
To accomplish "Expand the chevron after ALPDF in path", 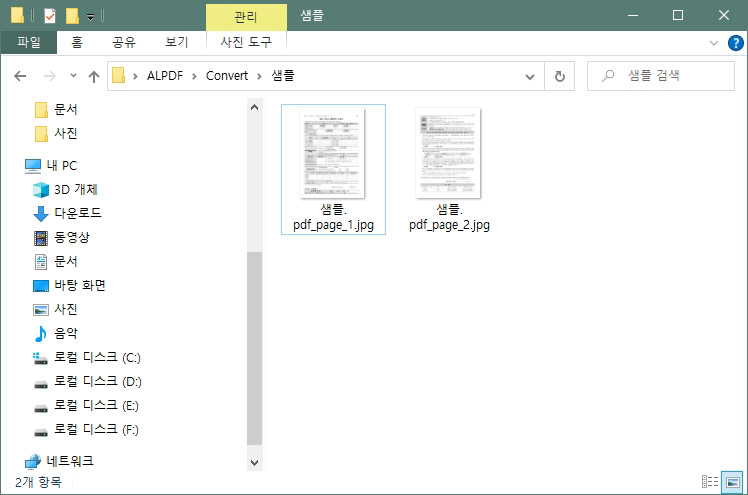I will (x=194, y=76).
